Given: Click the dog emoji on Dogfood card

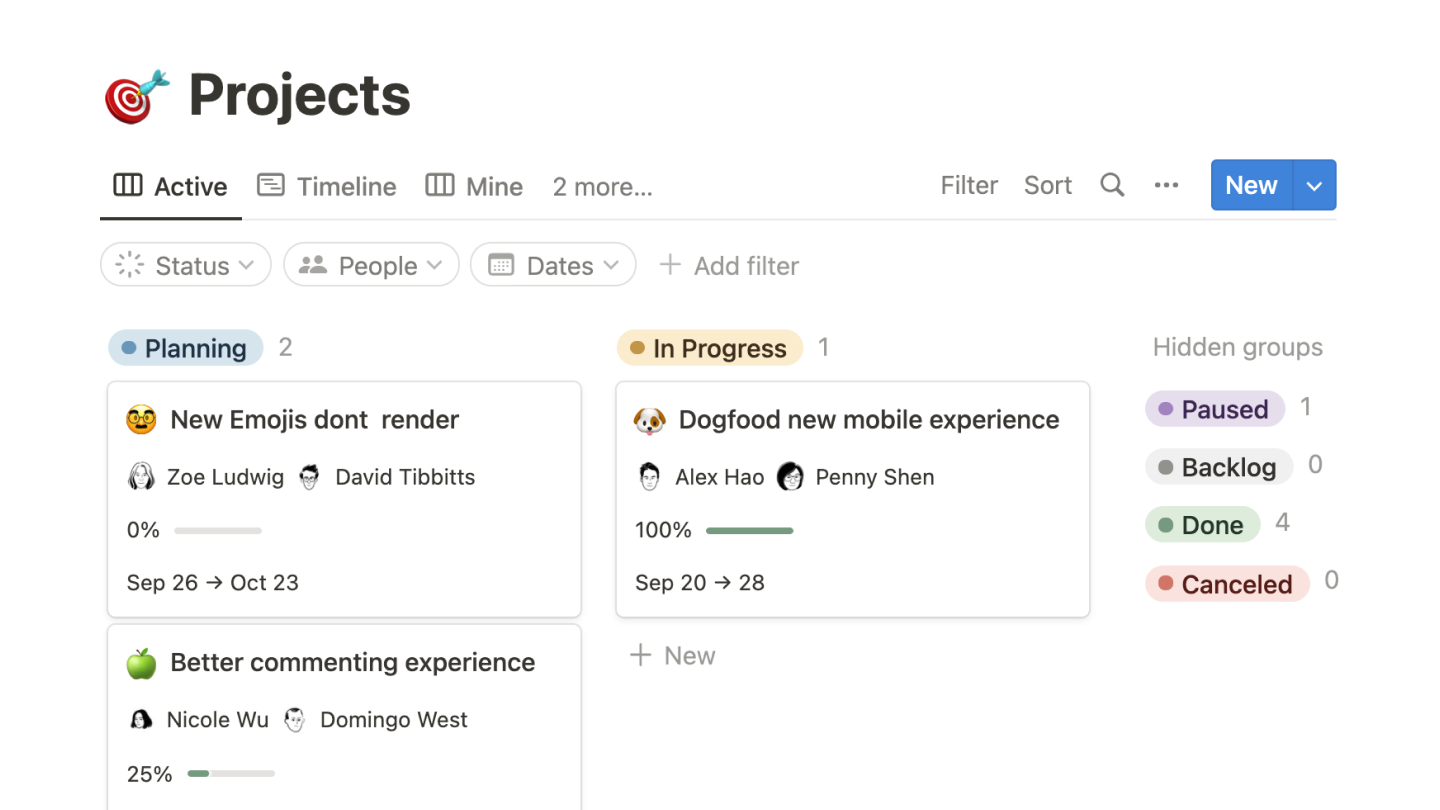Looking at the screenshot, I should (x=650, y=420).
